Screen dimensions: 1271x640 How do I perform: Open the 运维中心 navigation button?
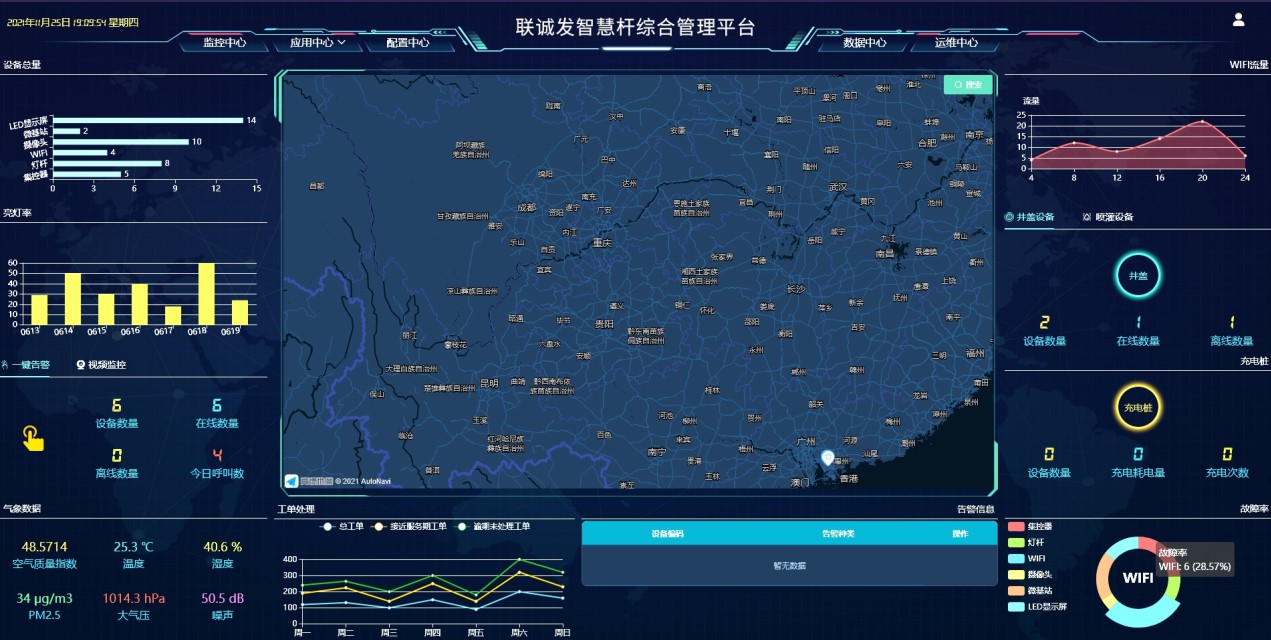[x=956, y=43]
